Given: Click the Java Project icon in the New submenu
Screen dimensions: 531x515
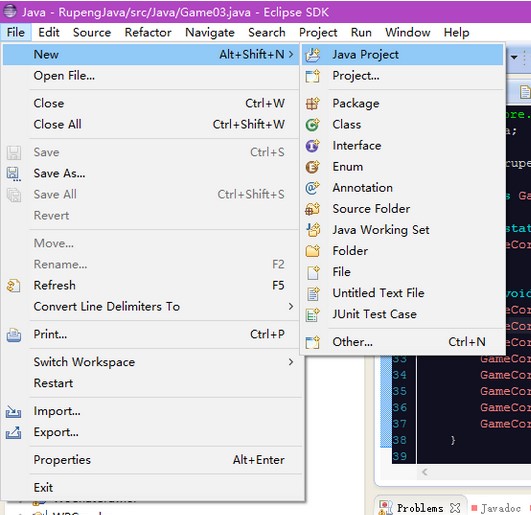Looking at the screenshot, I should click(x=313, y=55).
